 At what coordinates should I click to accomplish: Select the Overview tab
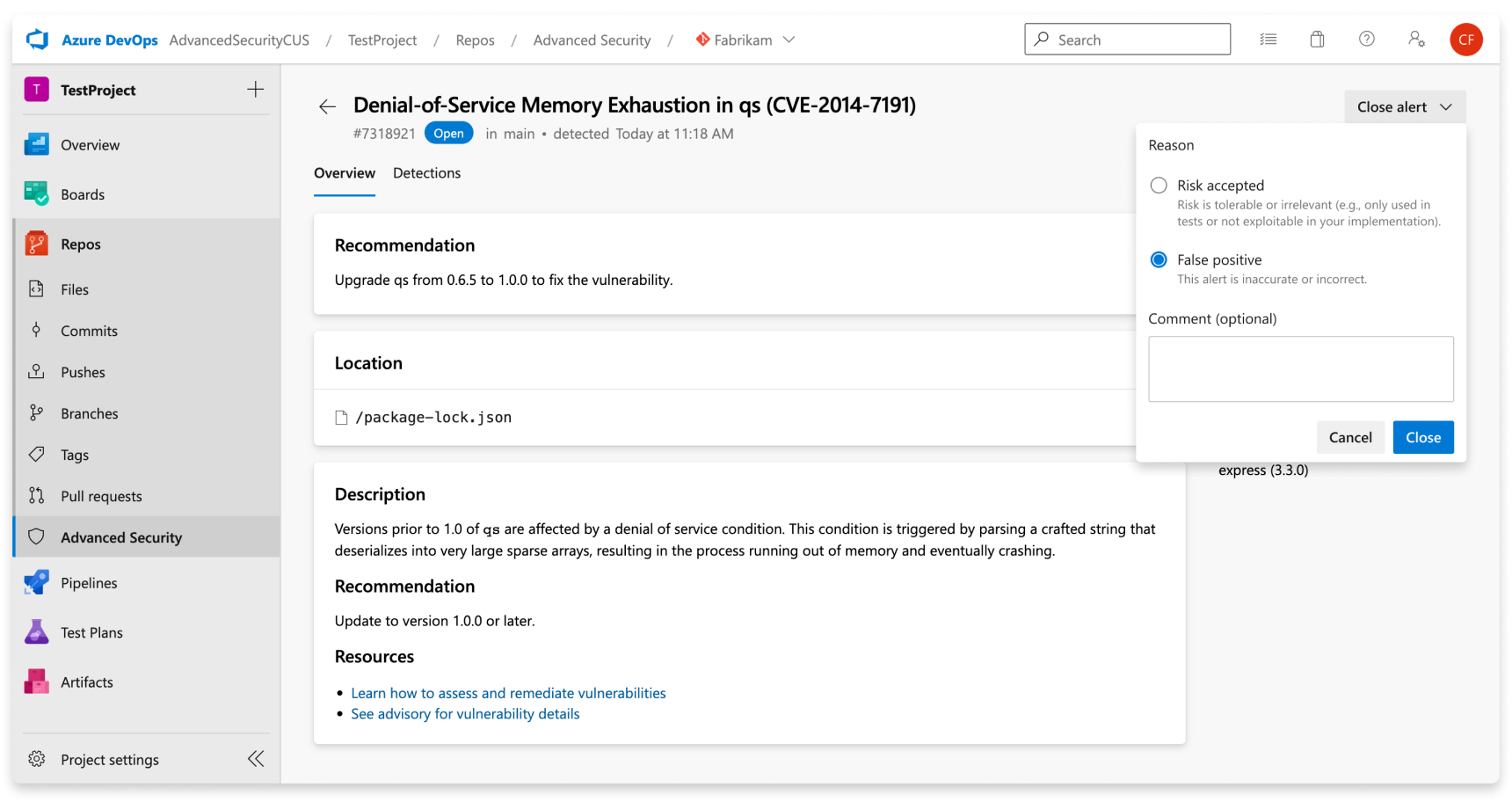(344, 172)
